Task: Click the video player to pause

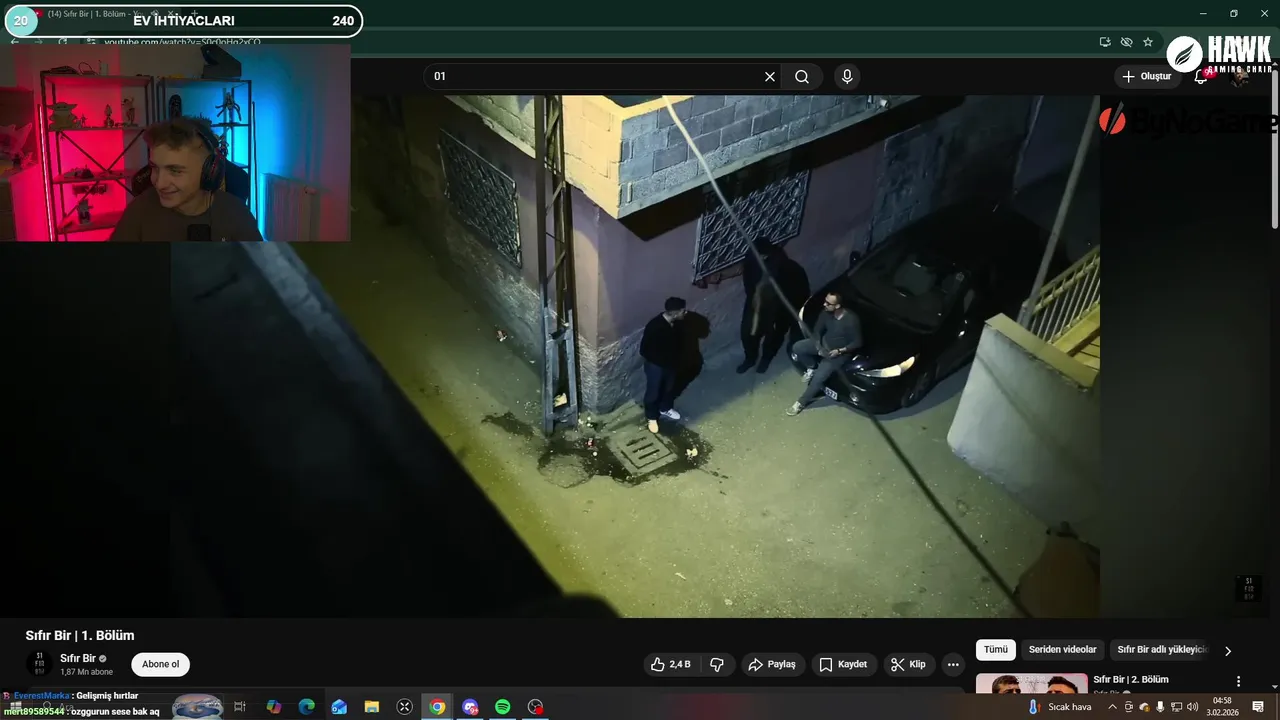Action: [x=640, y=356]
